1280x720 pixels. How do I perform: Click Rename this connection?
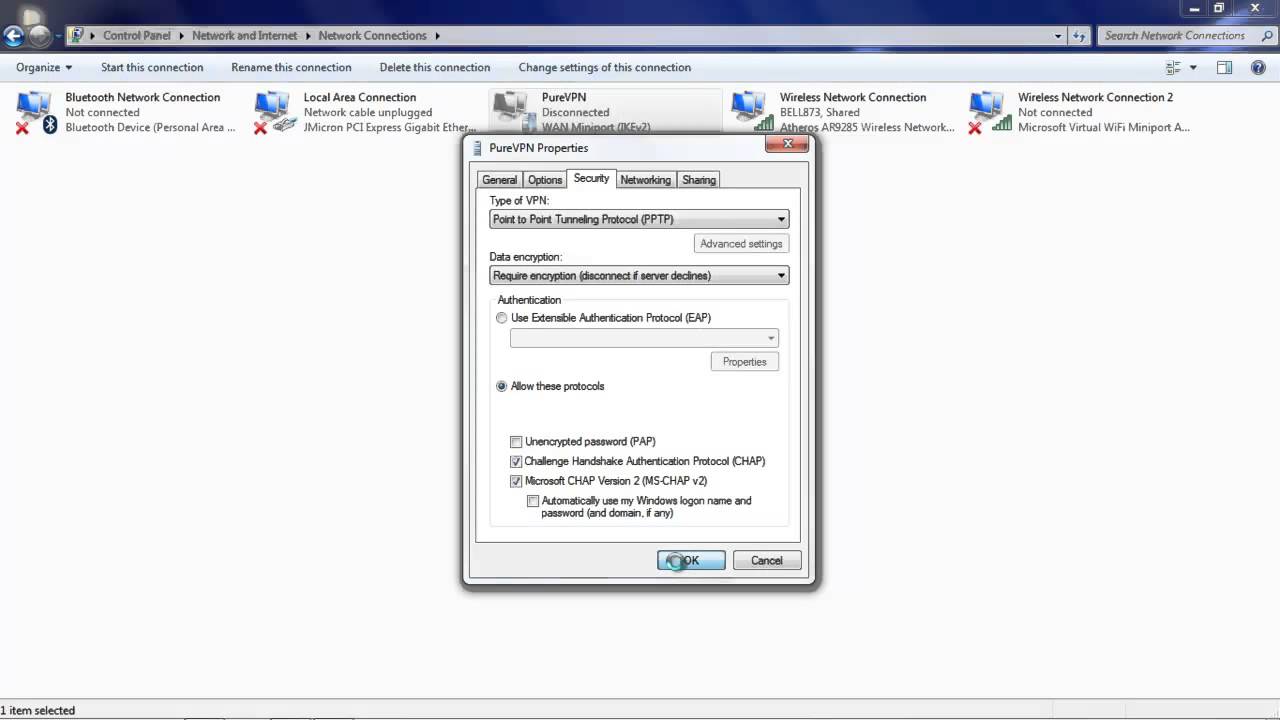point(291,67)
